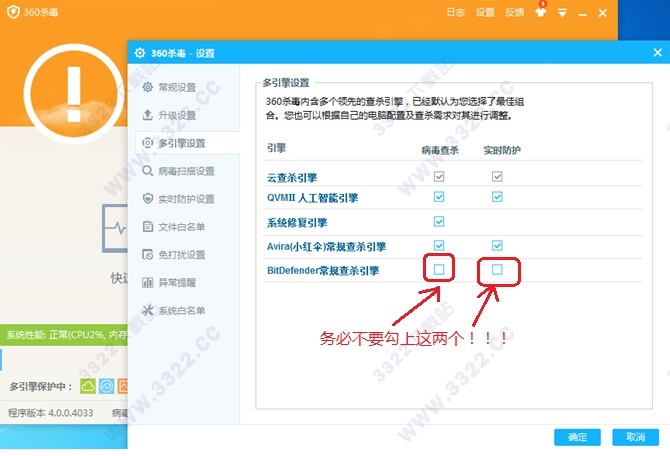Open 升级设置 in the settings sidebar
670x456 pixels.
pyautogui.click(x=177, y=115)
